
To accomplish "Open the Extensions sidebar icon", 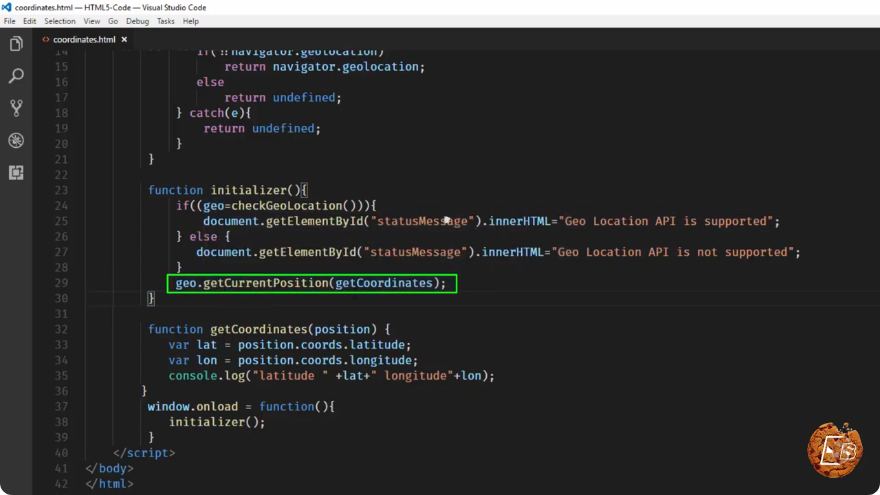I will 16,172.
